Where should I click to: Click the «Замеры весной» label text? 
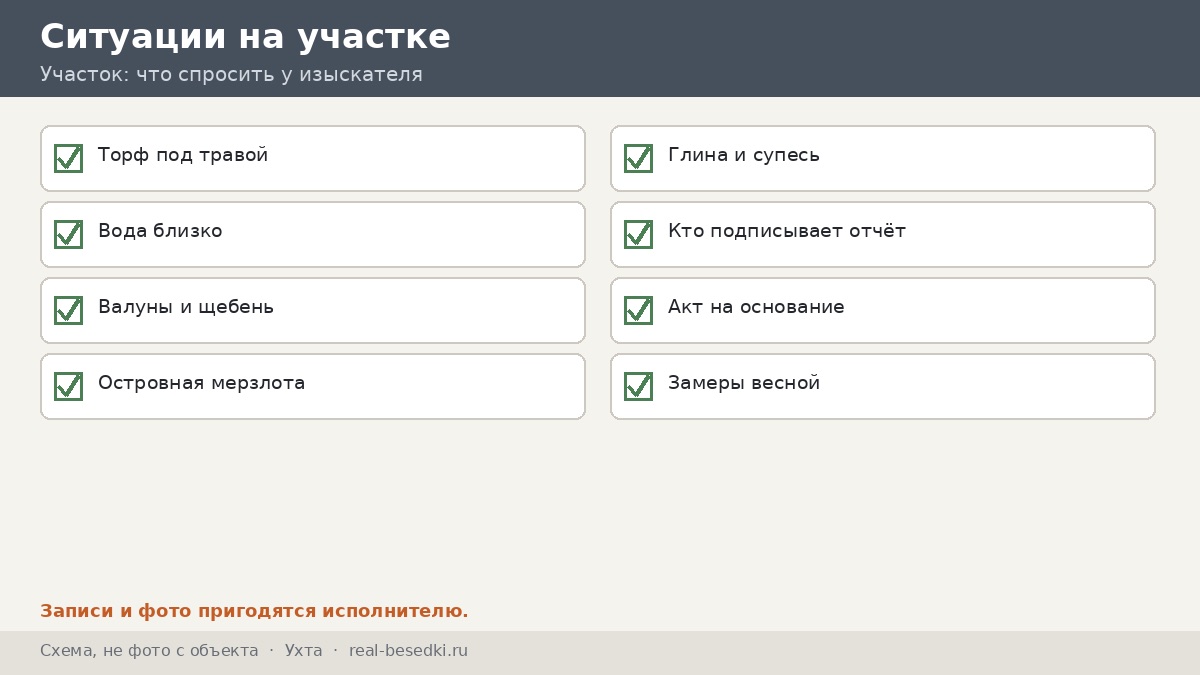tap(744, 384)
